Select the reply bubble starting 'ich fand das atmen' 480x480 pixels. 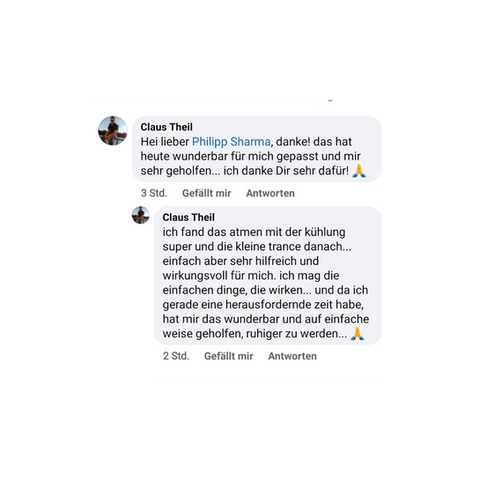coord(268,275)
